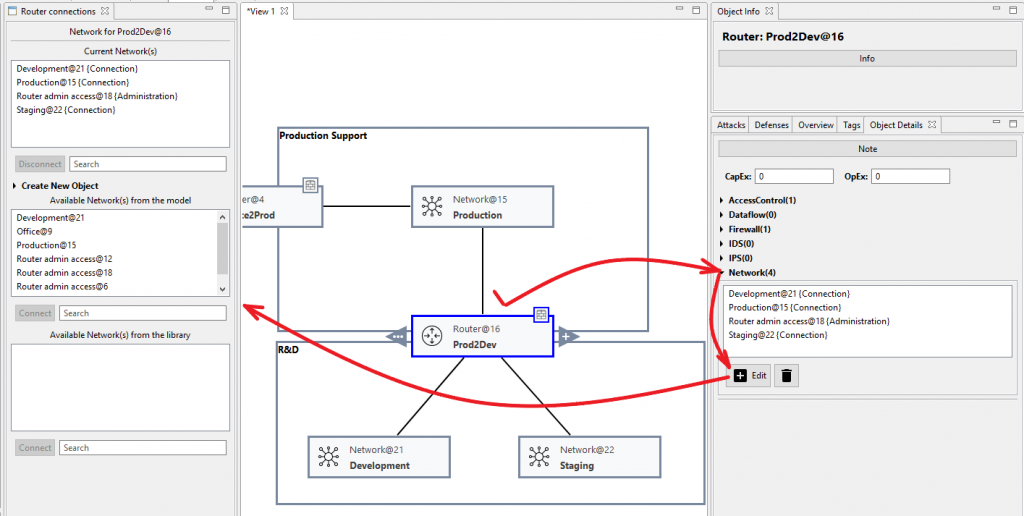Click up arrow of available networks scrollbar
The height and width of the screenshot is (516, 1024).
point(222,217)
